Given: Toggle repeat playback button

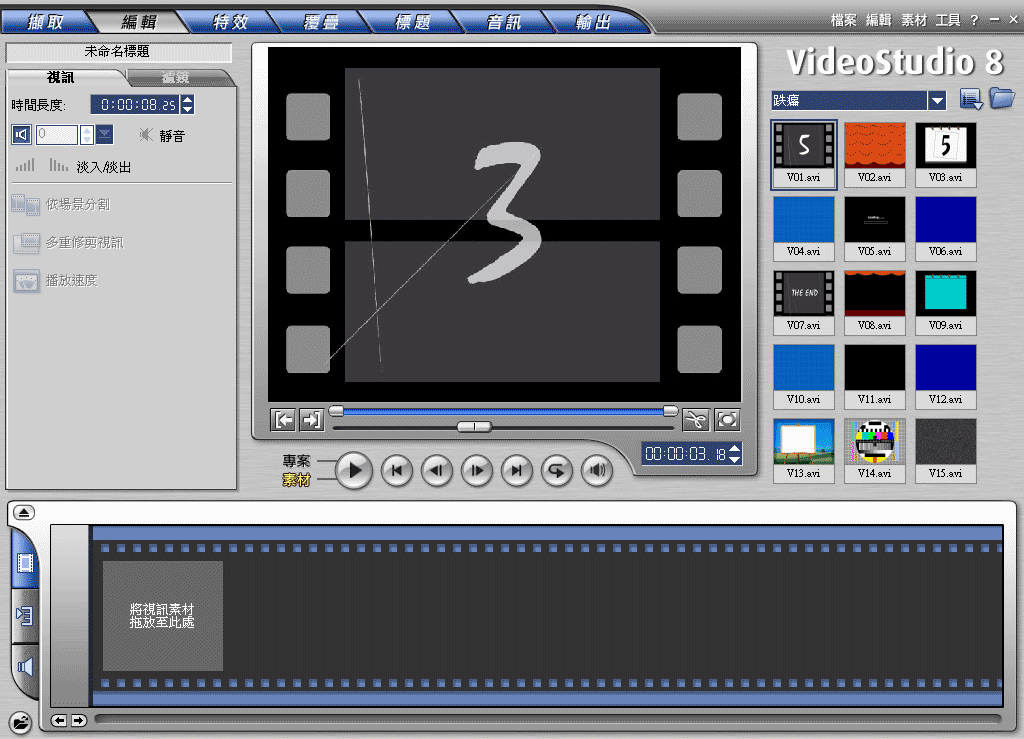Looking at the screenshot, I should [557, 470].
